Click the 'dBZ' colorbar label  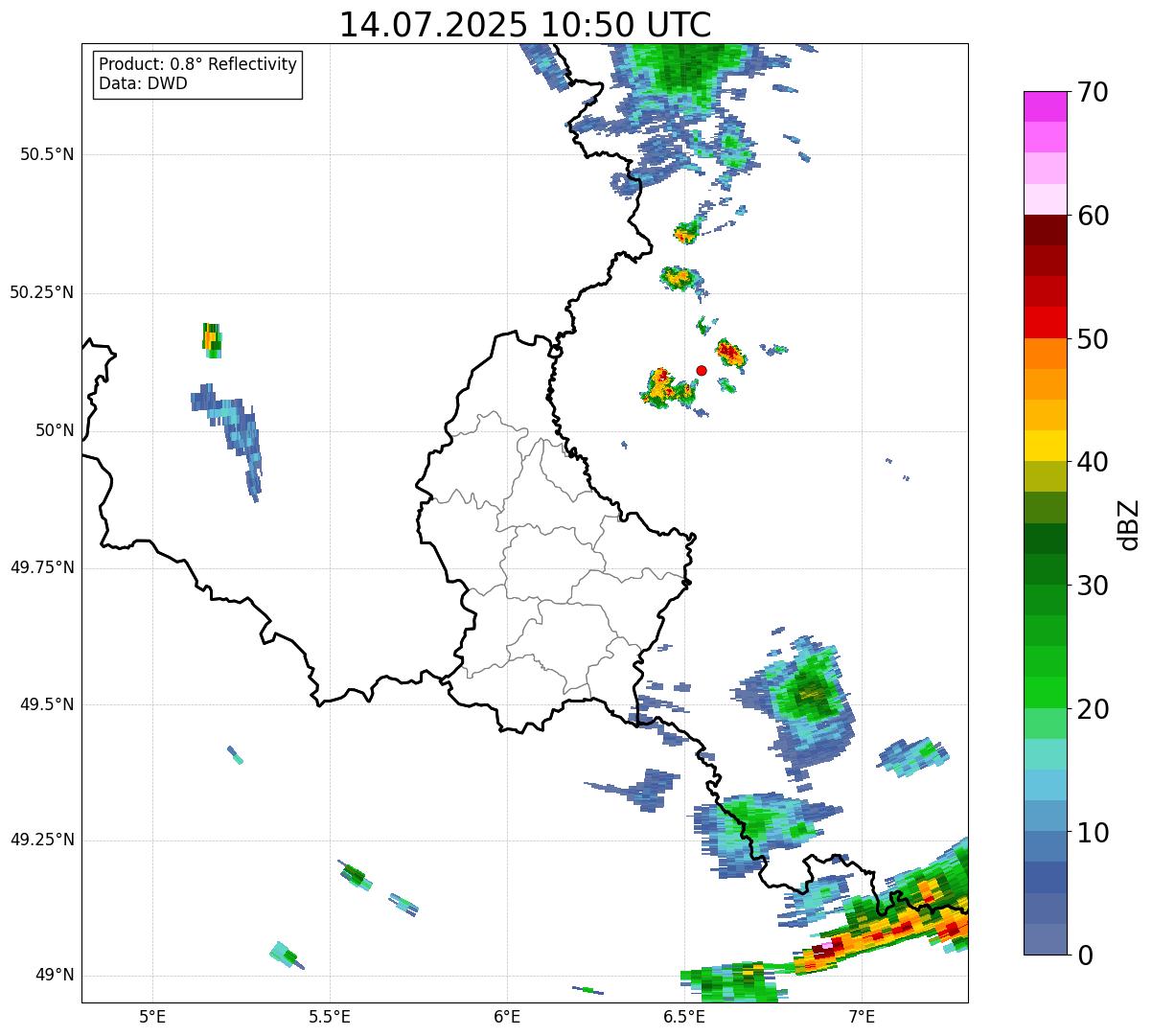[1129, 523]
